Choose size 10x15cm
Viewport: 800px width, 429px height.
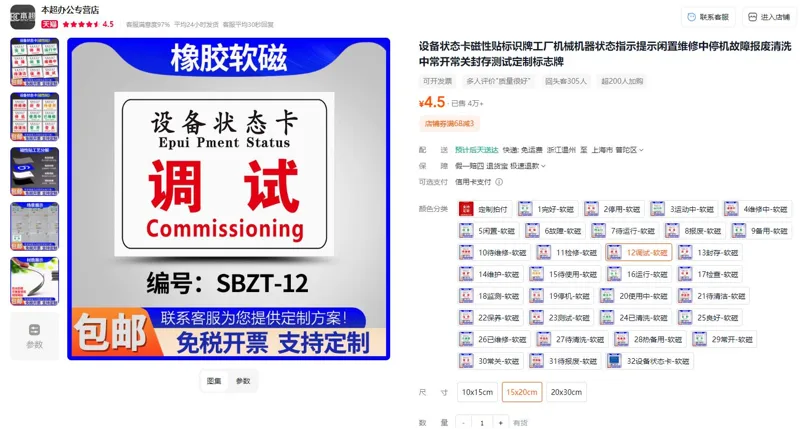tap(477, 392)
